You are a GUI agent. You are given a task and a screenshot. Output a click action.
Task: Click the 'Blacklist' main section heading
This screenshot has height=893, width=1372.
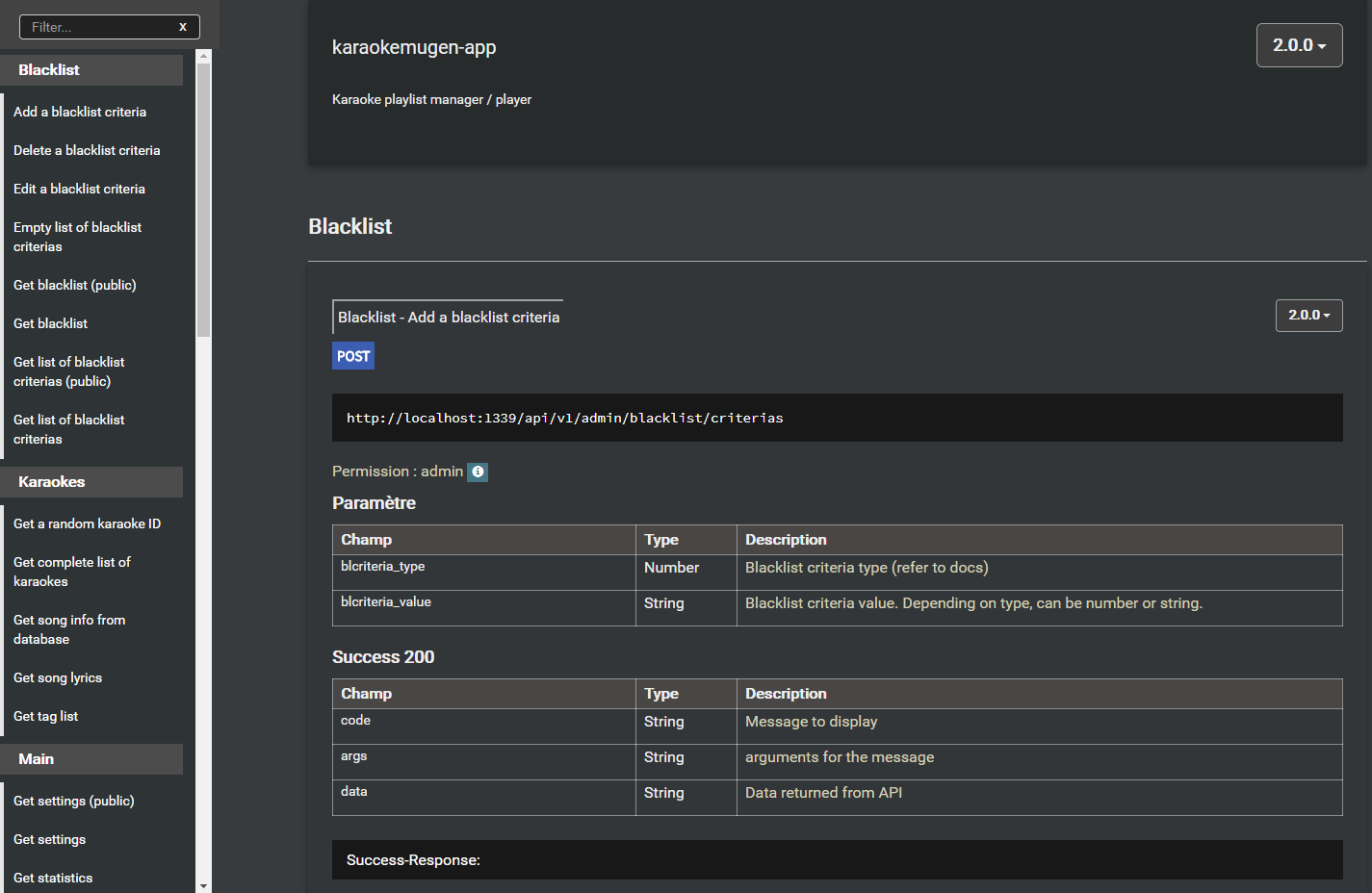pos(349,226)
